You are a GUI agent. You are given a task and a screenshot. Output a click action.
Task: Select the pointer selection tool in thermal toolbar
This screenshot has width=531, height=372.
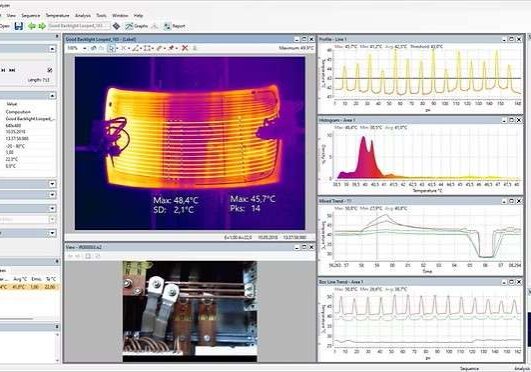pos(111,48)
